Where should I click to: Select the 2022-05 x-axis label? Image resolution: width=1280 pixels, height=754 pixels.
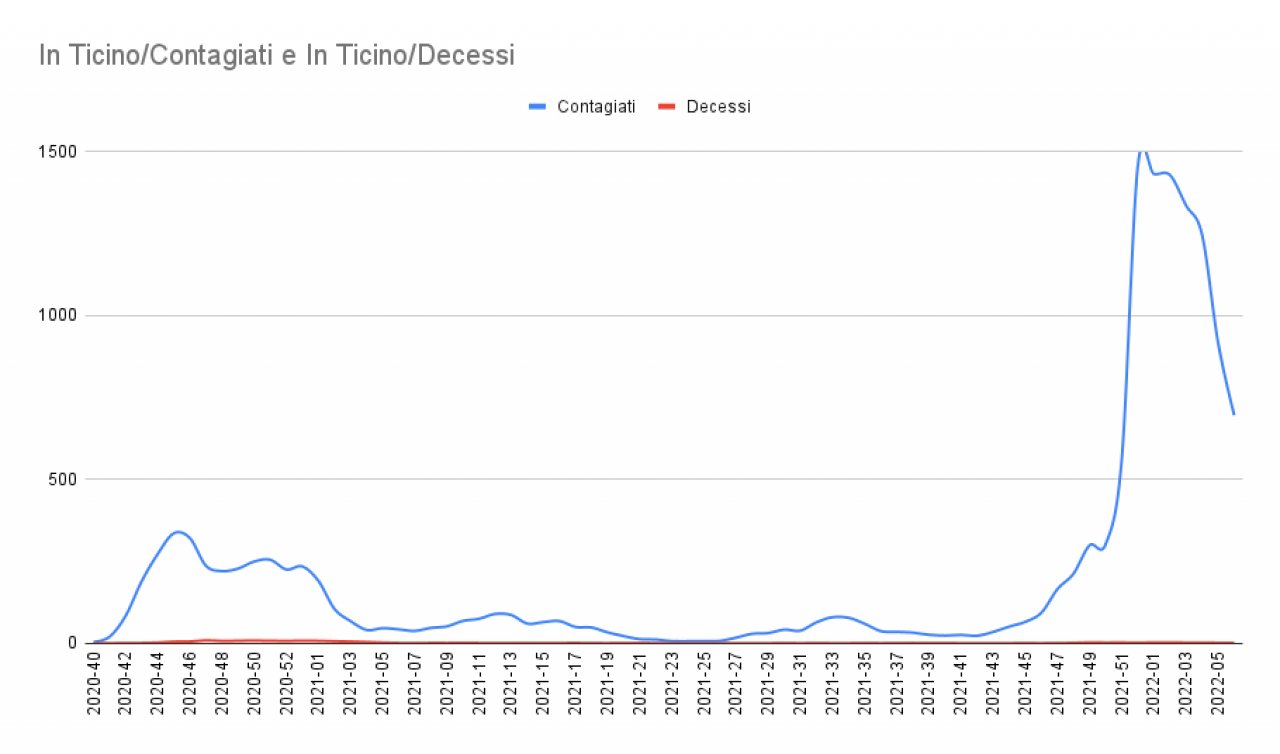tap(1217, 684)
